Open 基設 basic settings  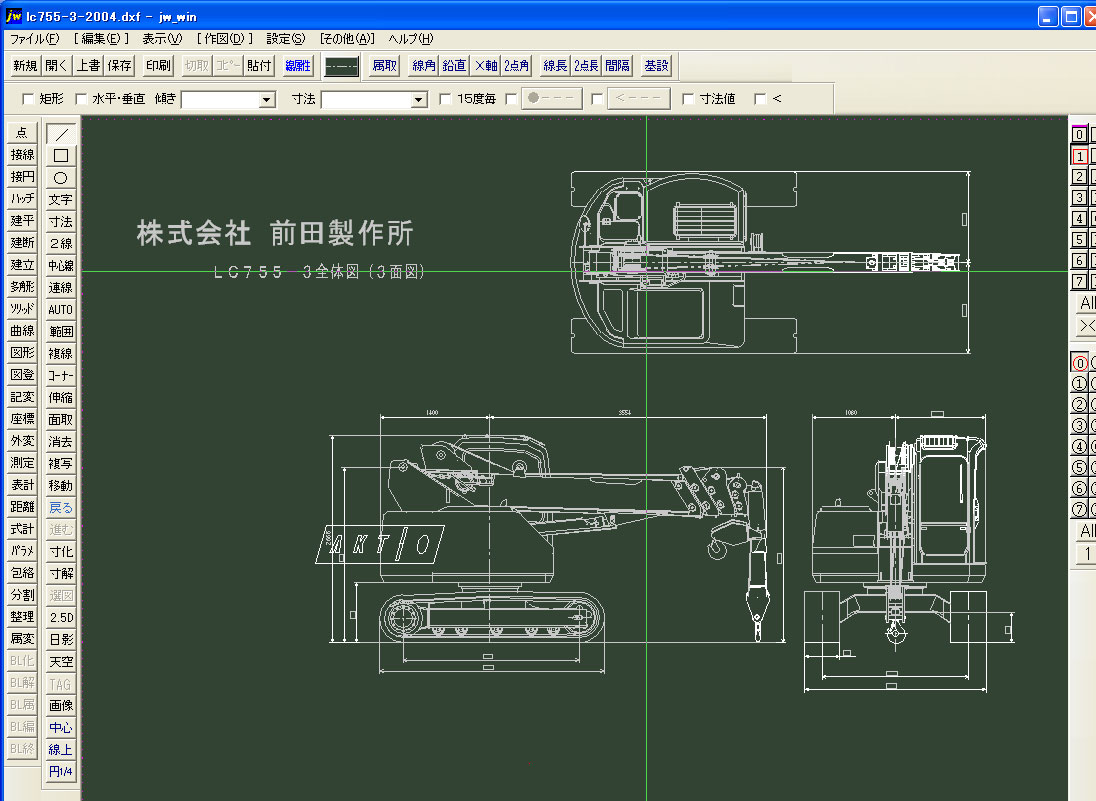[655, 65]
